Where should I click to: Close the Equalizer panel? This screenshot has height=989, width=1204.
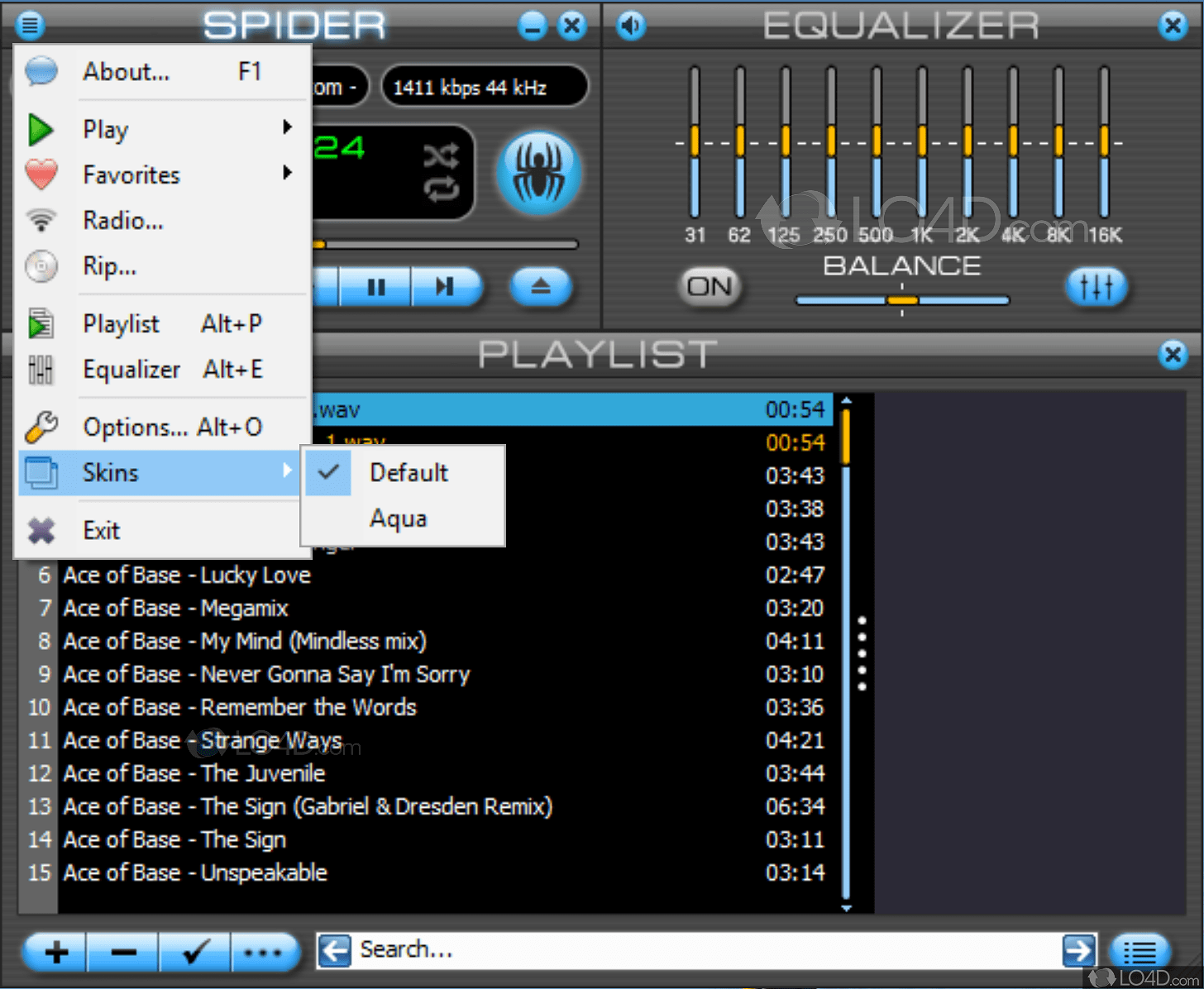(x=1173, y=26)
